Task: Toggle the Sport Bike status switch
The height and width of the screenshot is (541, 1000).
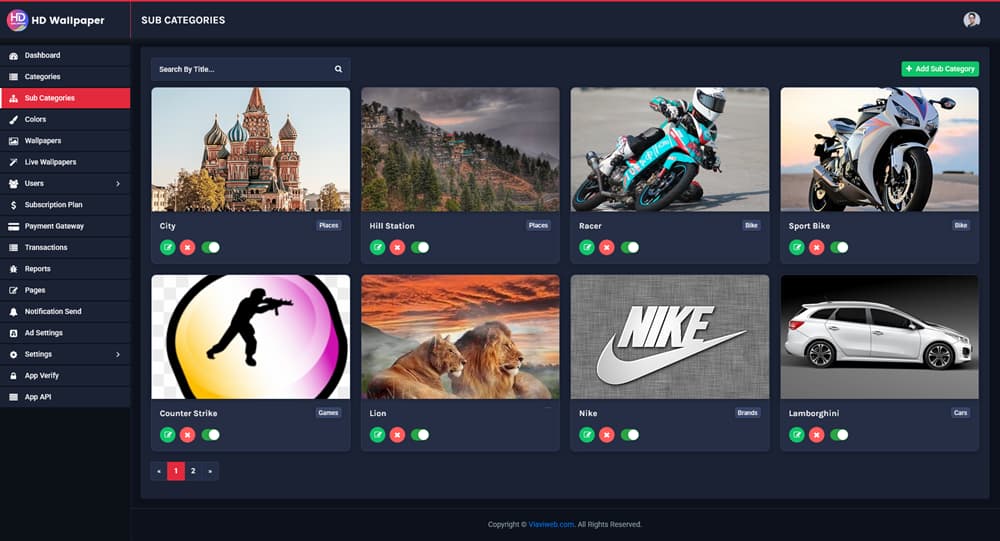Action: (x=839, y=248)
